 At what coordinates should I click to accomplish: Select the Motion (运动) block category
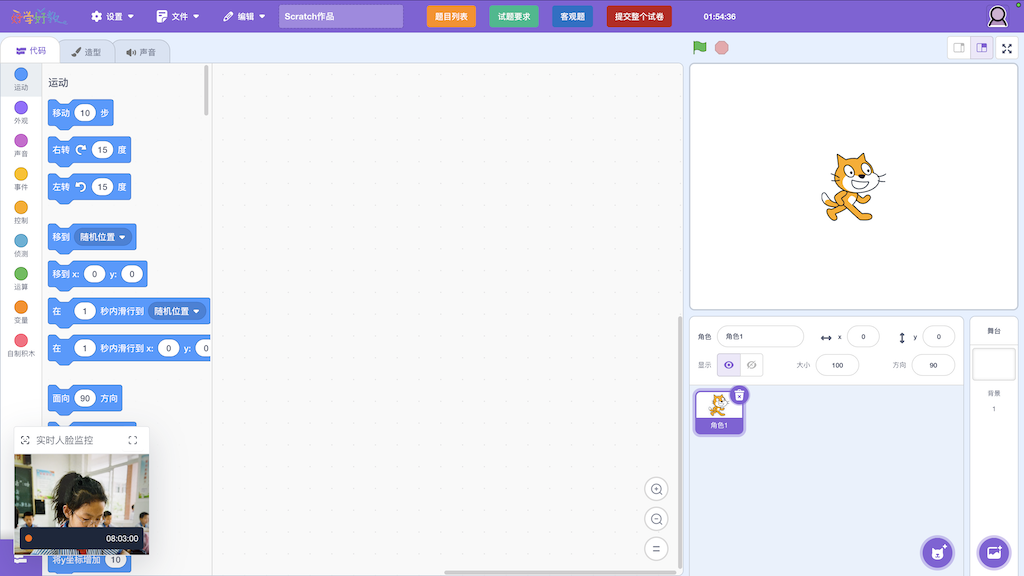[x=21, y=79]
